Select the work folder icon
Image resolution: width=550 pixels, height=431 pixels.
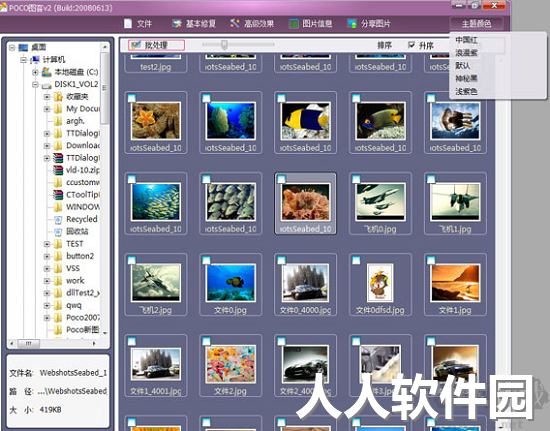[x=58, y=281]
